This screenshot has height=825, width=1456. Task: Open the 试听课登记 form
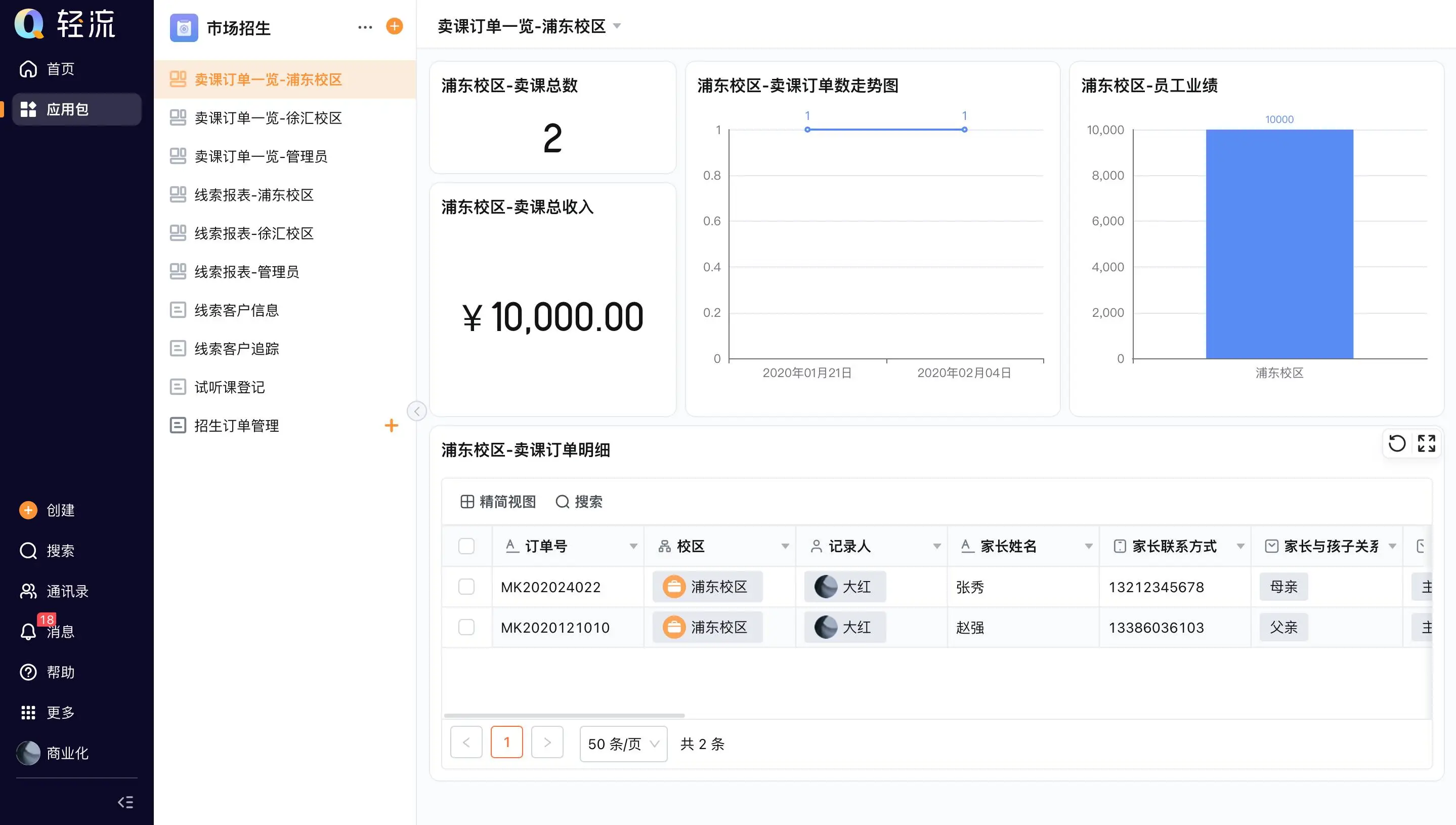click(285, 387)
